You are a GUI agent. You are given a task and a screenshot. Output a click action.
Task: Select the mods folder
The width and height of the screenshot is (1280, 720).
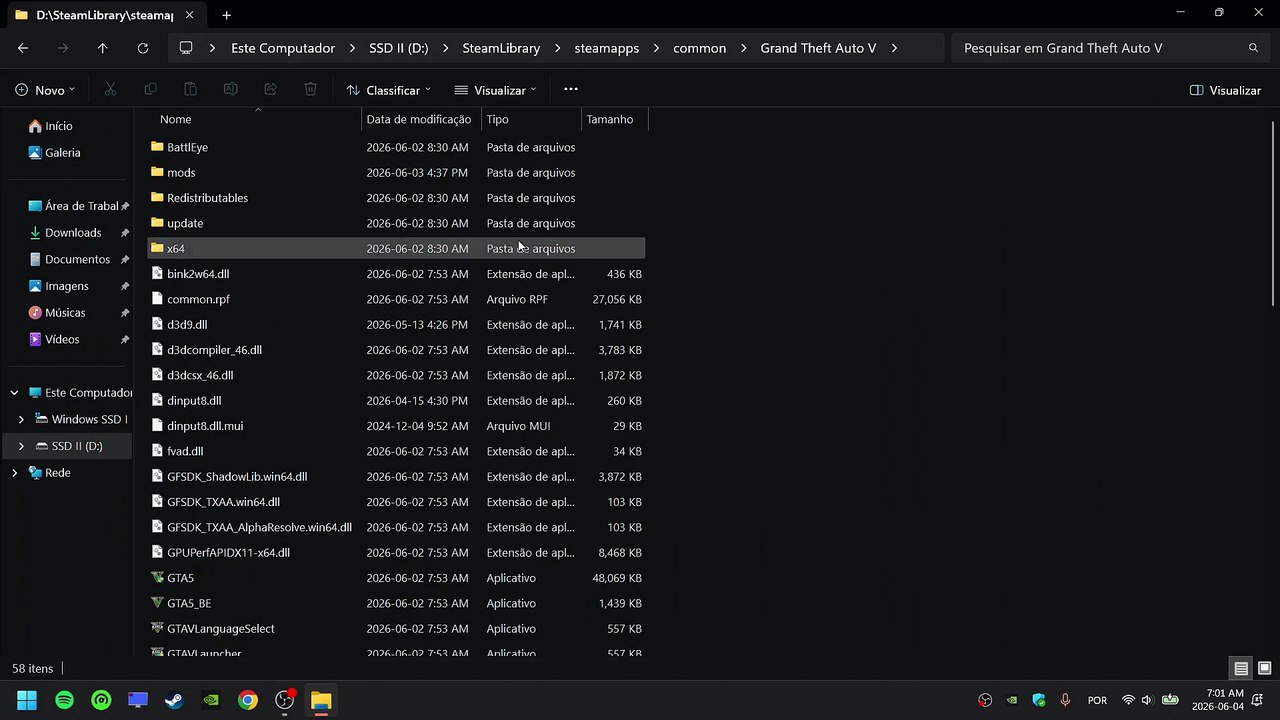tap(396, 173)
